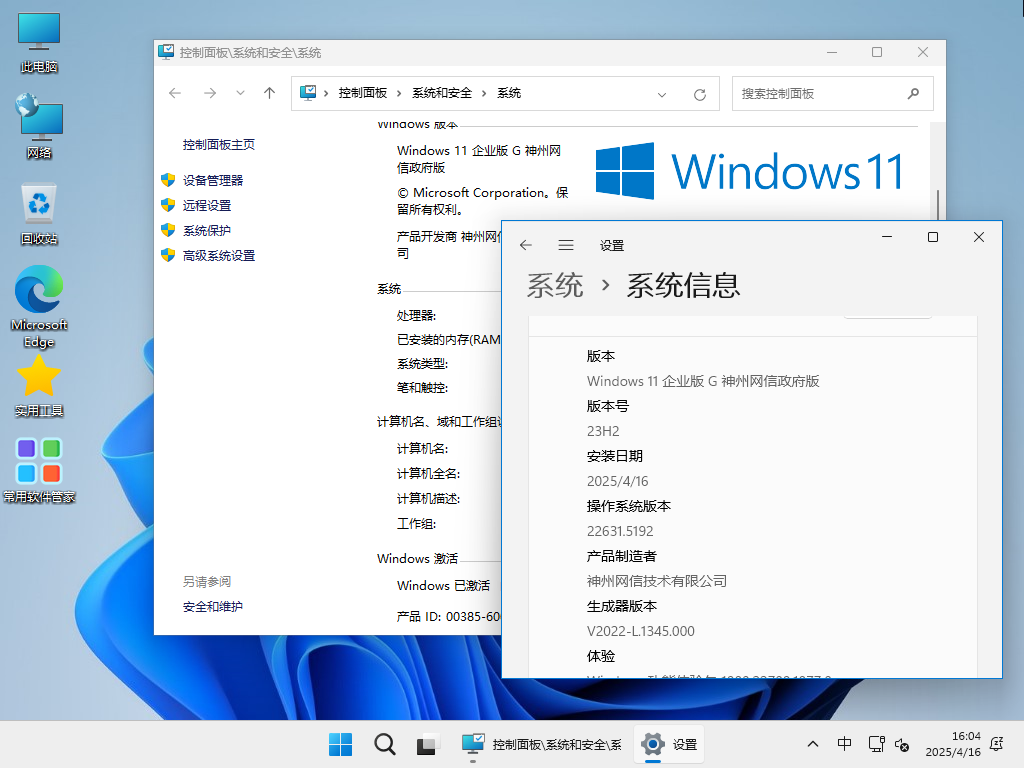Open the muted volume tray icon
Screen dimensions: 1024x768
tap(902, 744)
